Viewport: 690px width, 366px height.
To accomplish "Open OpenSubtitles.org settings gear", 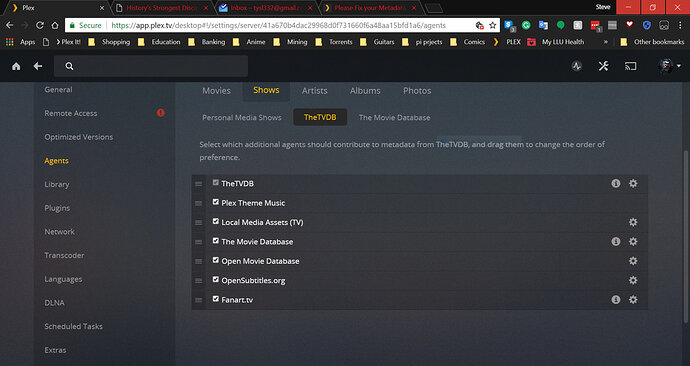I will pyautogui.click(x=633, y=280).
